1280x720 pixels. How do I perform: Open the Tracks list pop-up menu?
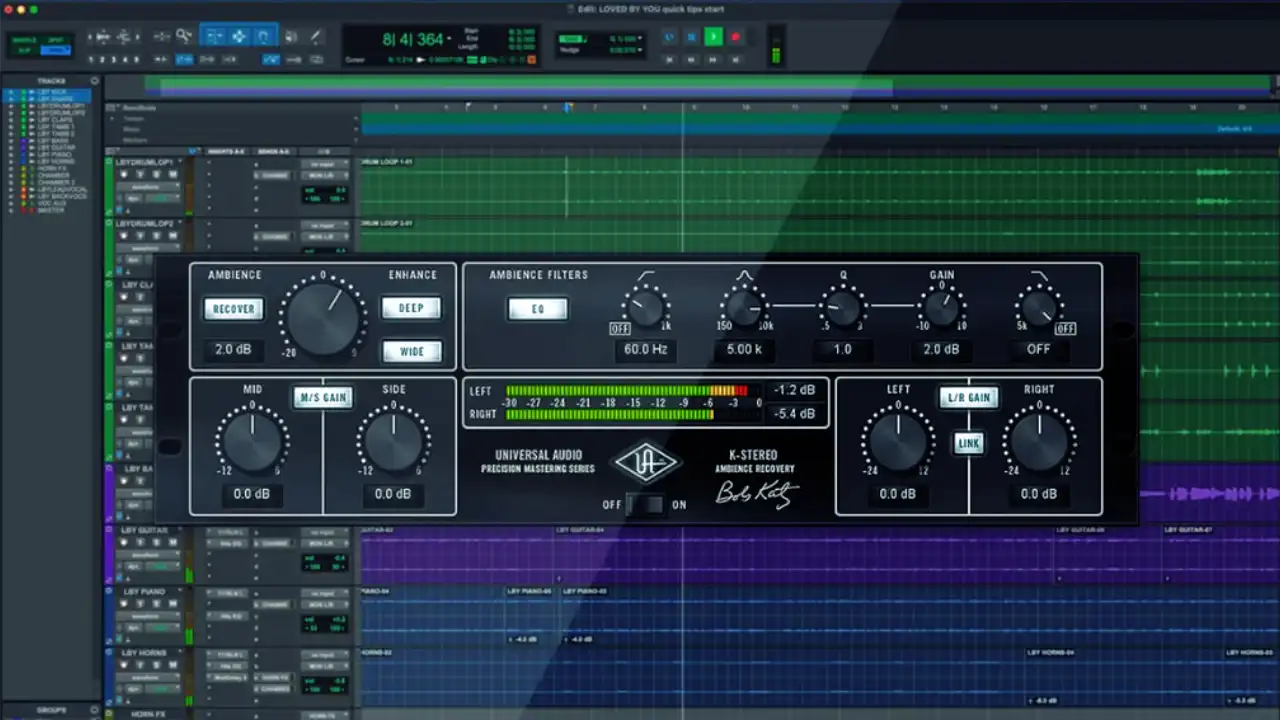[95, 81]
